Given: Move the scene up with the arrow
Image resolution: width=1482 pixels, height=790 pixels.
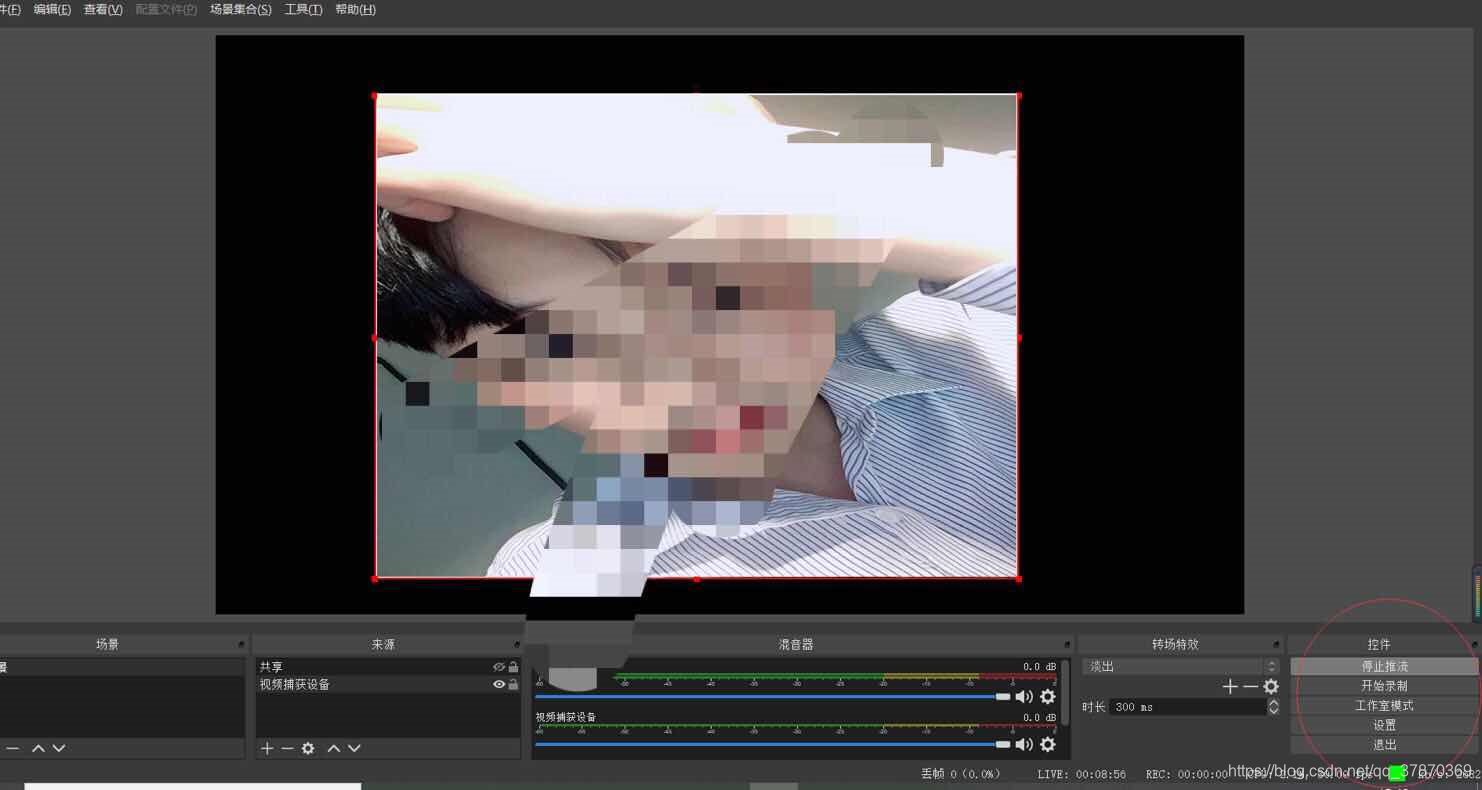Looking at the screenshot, I should click(x=38, y=748).
